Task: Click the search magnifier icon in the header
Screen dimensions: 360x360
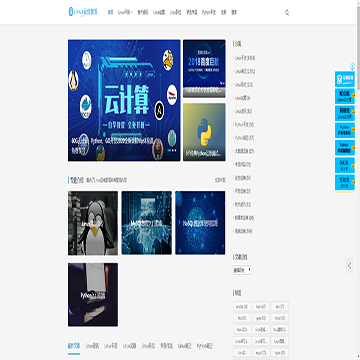Action: tap(287, 13)
